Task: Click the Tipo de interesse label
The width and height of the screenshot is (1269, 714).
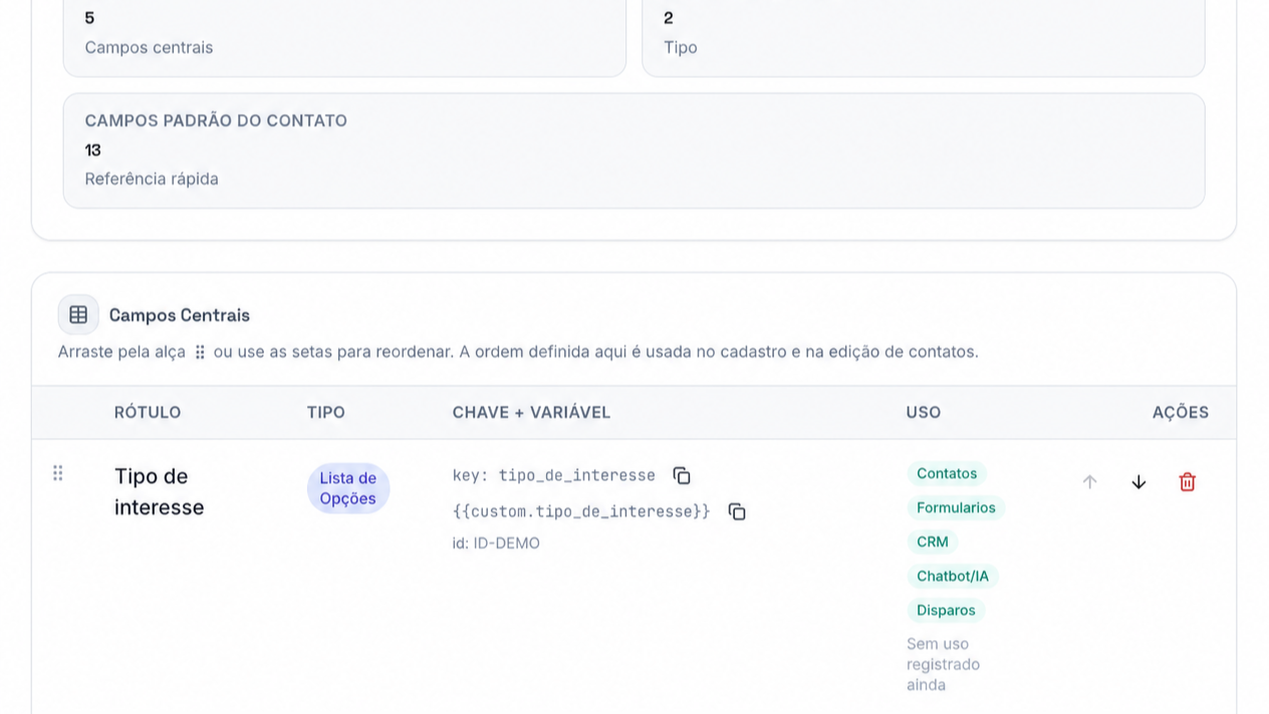Action: [159, 491]
